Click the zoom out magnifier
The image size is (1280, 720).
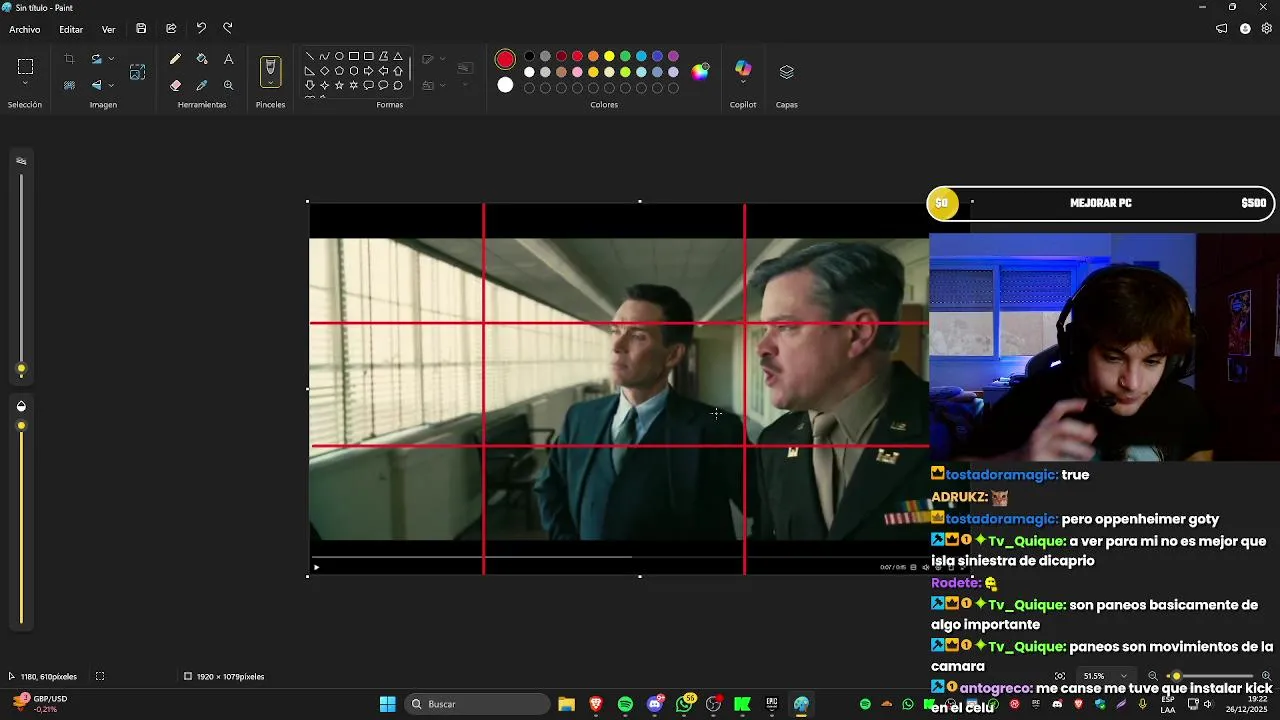tap(1153, 676)
